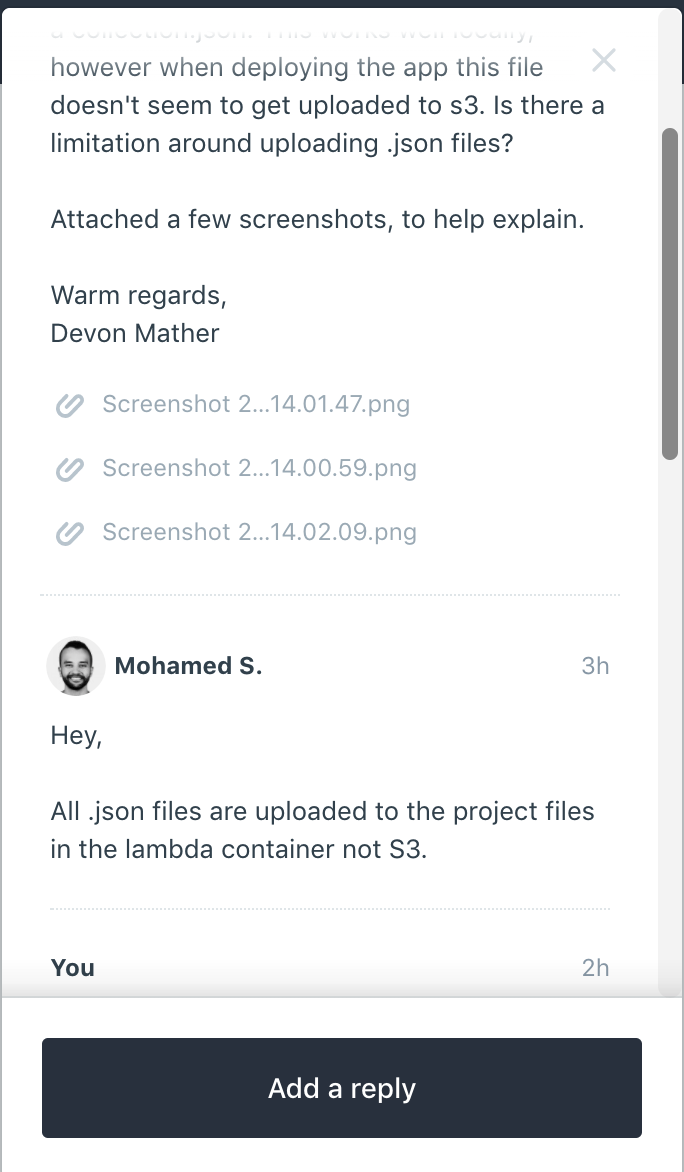The width and height of the screenshot is (684, 1172).
Task: Click the paperclip icon beside the 14.01.47 screenshot
Action: click(x=70, y=405)
